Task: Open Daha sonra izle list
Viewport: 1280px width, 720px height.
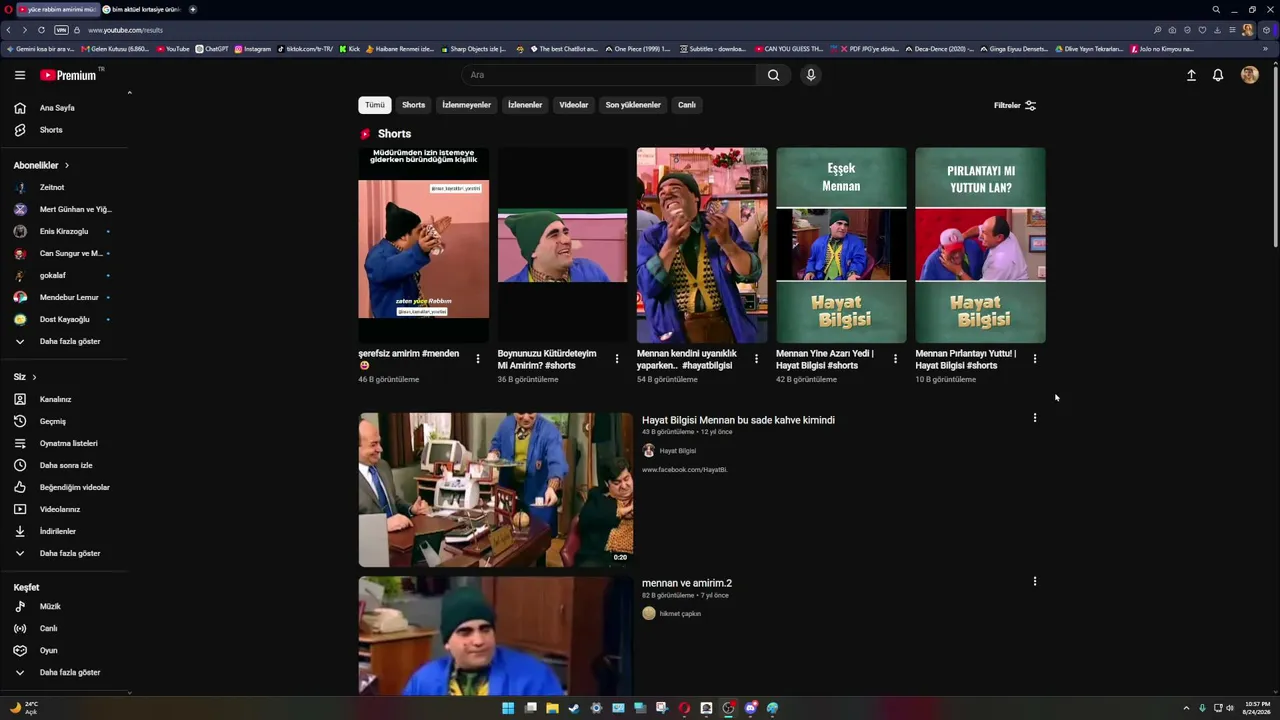Action: pos(68,465)
